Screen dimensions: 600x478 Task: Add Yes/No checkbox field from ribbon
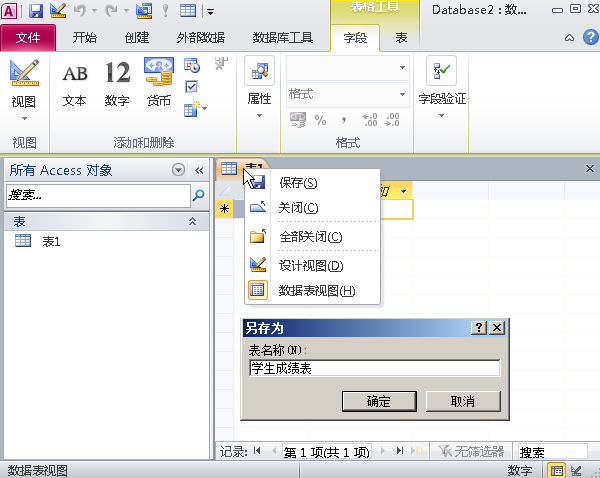191,86
